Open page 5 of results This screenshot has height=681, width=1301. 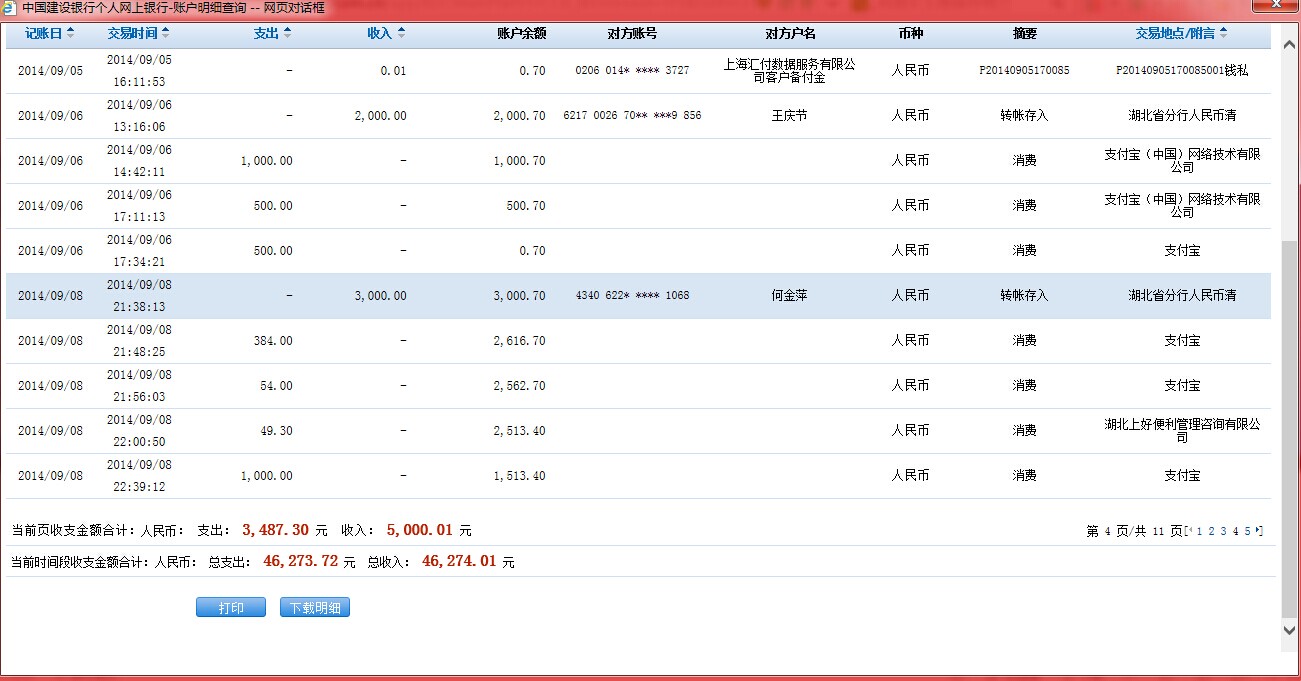click(1247, 531)
